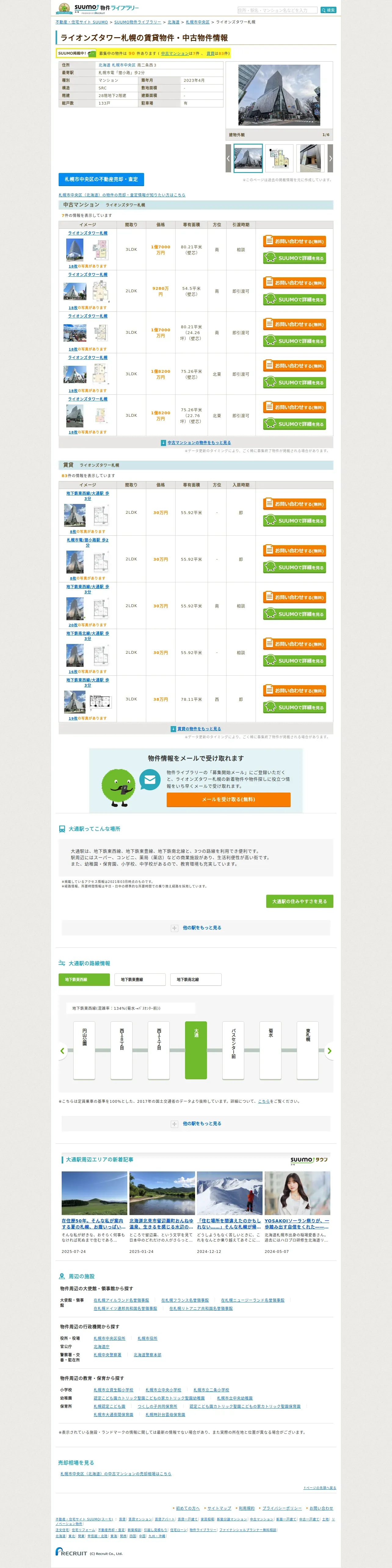The image size is (392, 1568).
Task: Click ページの先頭へ戻る link
Action: coord(320,1488)
